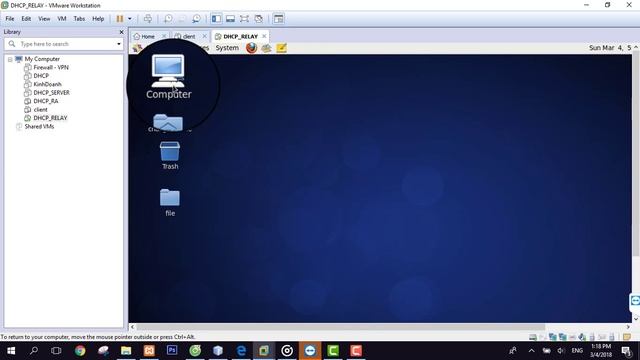Open the View menu
640x360 pixels.
[x=44, y=19]
